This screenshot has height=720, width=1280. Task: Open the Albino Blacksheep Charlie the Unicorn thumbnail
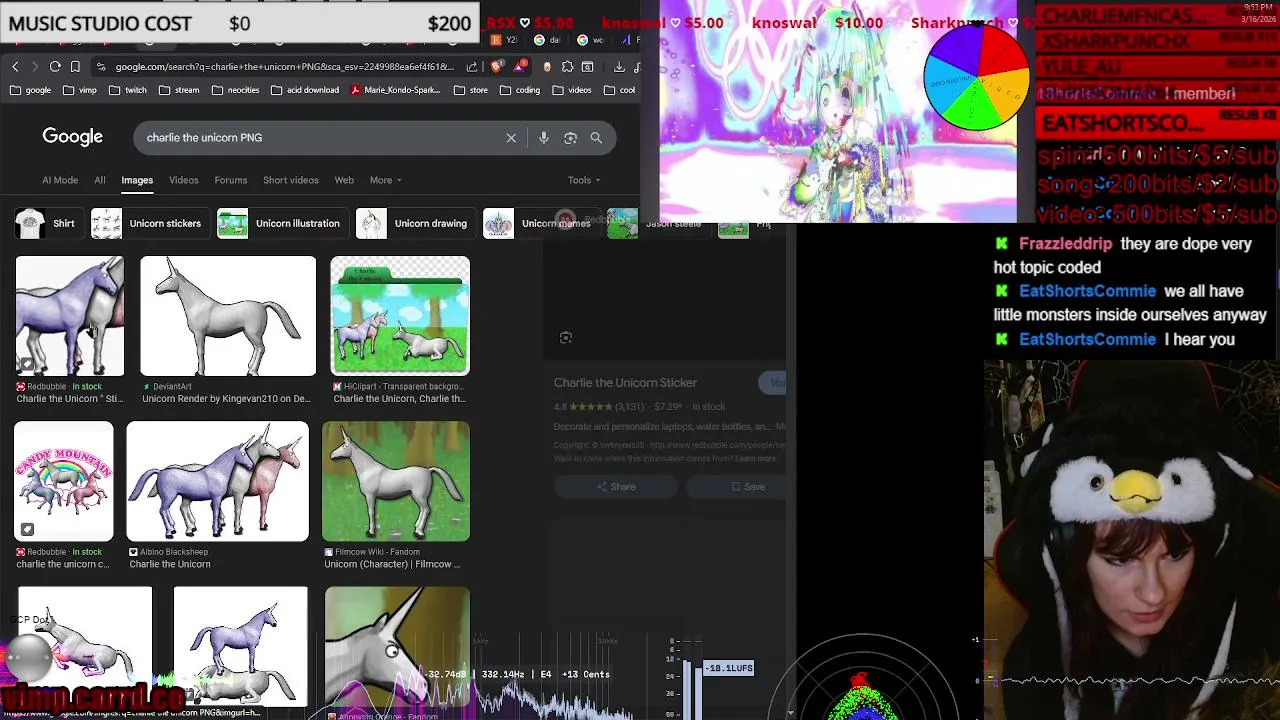[218, 481]
